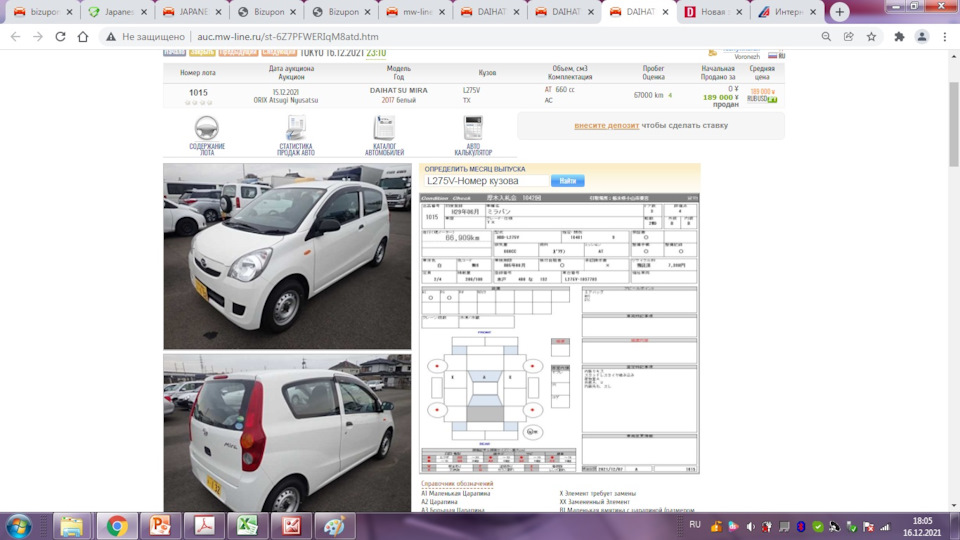The image size is (960, 540).
Task: Click the L275V body number input field
Action: click(x=485, y=181)
